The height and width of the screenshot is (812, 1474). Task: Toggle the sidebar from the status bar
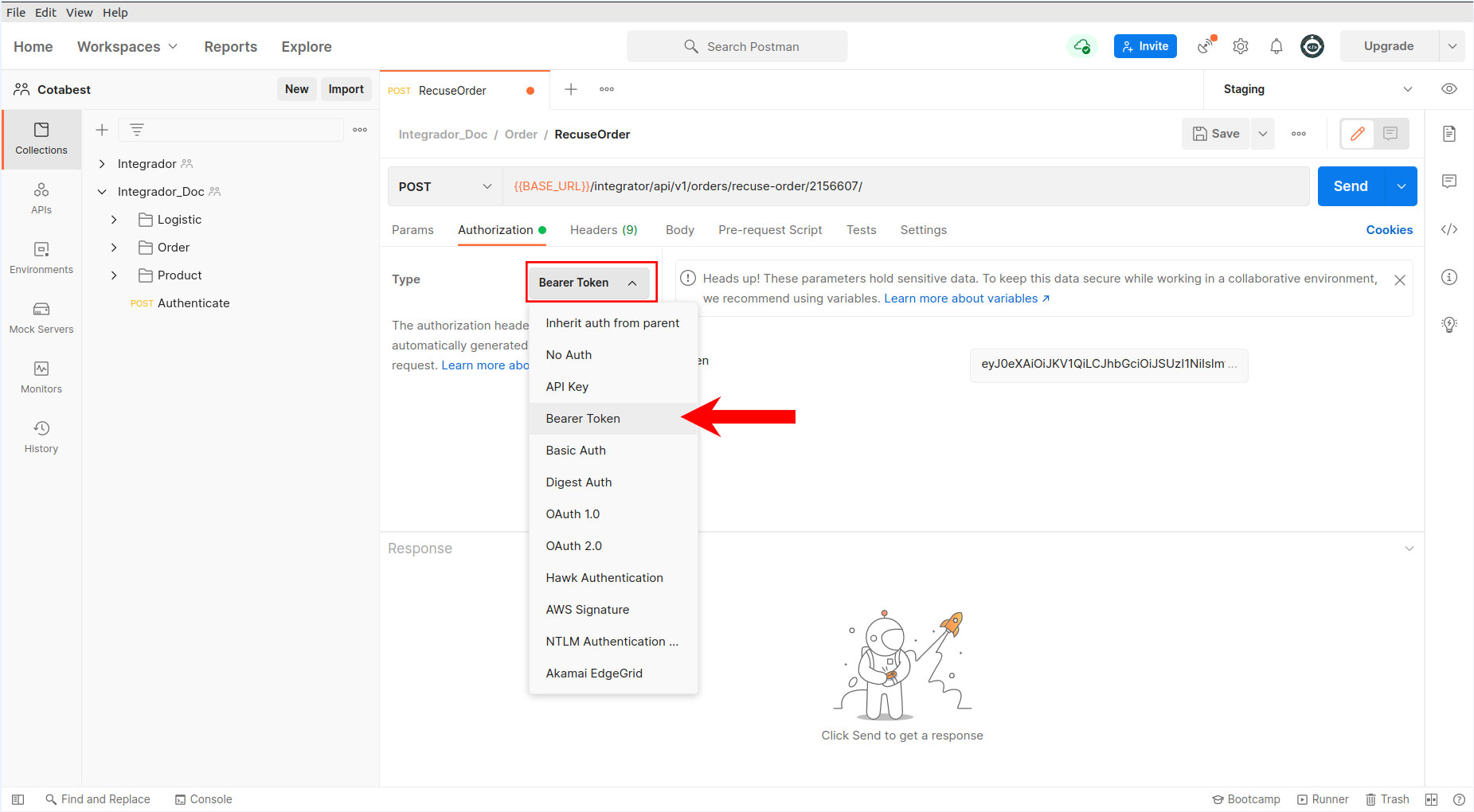tap(18, 799)
